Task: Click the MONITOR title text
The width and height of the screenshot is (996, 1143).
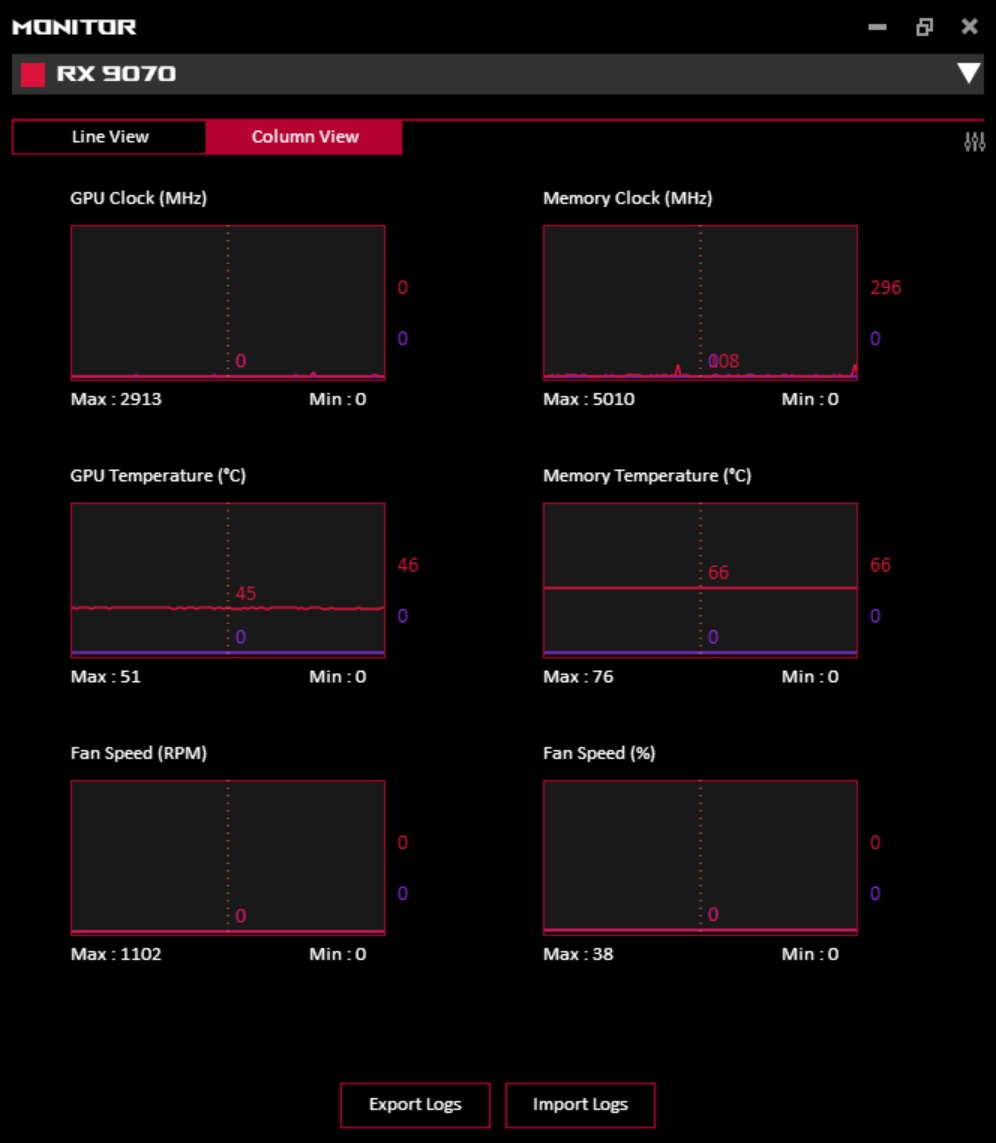Action: pos(74,27)
